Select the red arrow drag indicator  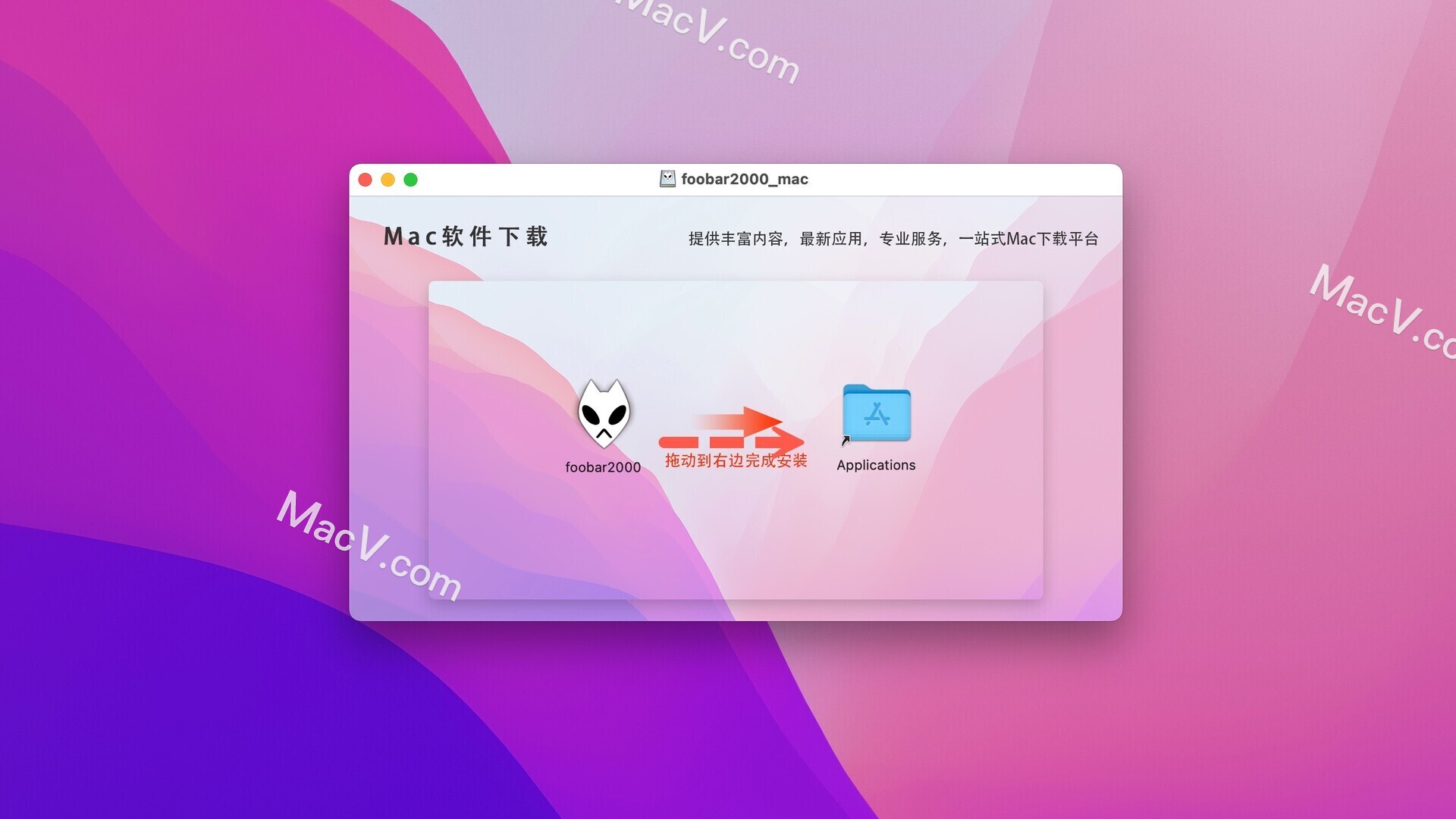(x=735, y=436)
